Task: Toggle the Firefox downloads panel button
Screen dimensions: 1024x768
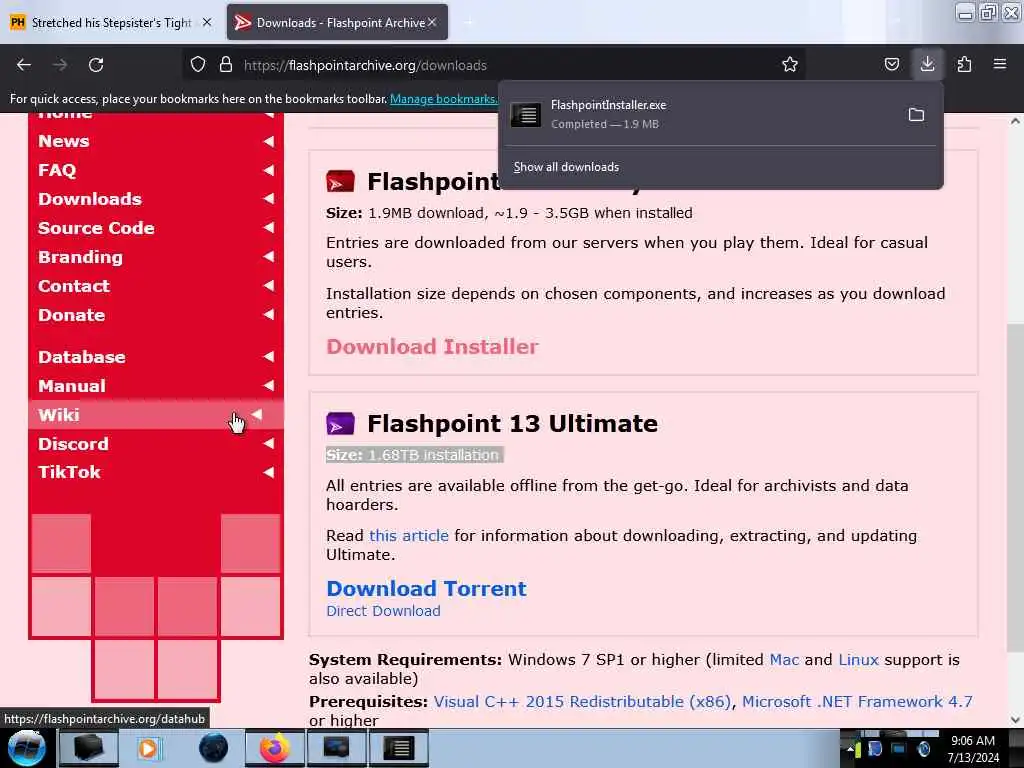Action: point(927,64)
